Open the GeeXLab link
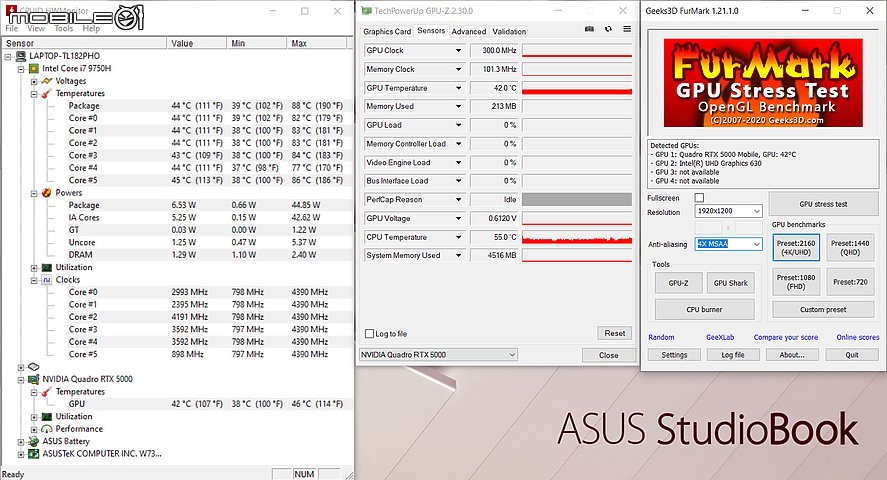 [x=720, y=337]
